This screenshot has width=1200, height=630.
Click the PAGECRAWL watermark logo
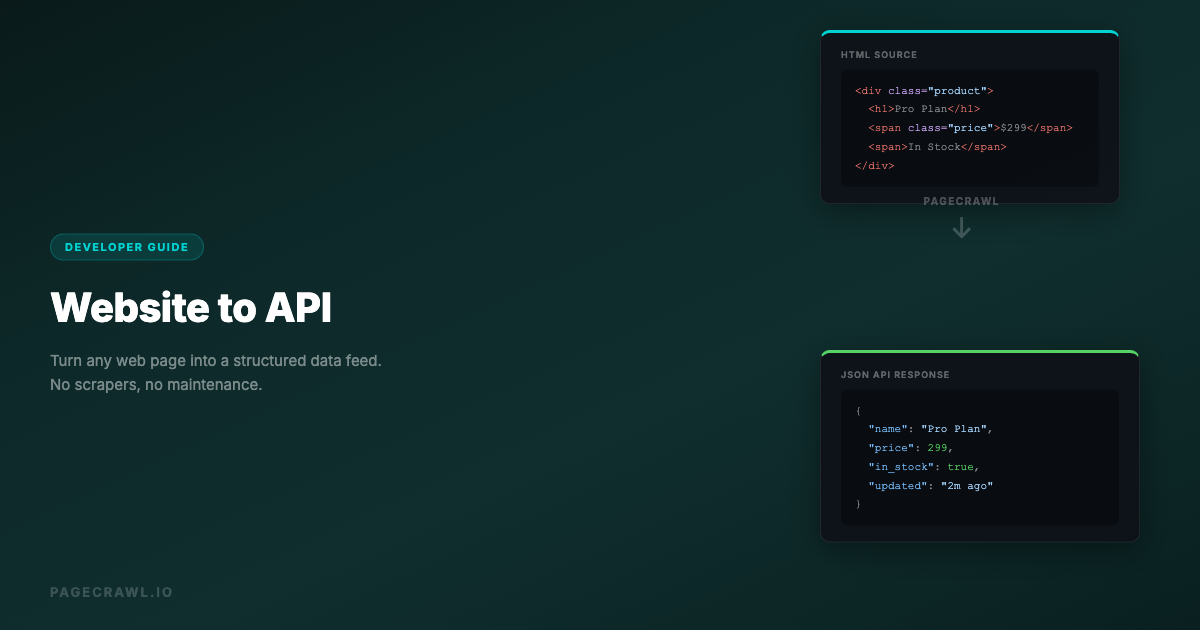coord(961,200)
